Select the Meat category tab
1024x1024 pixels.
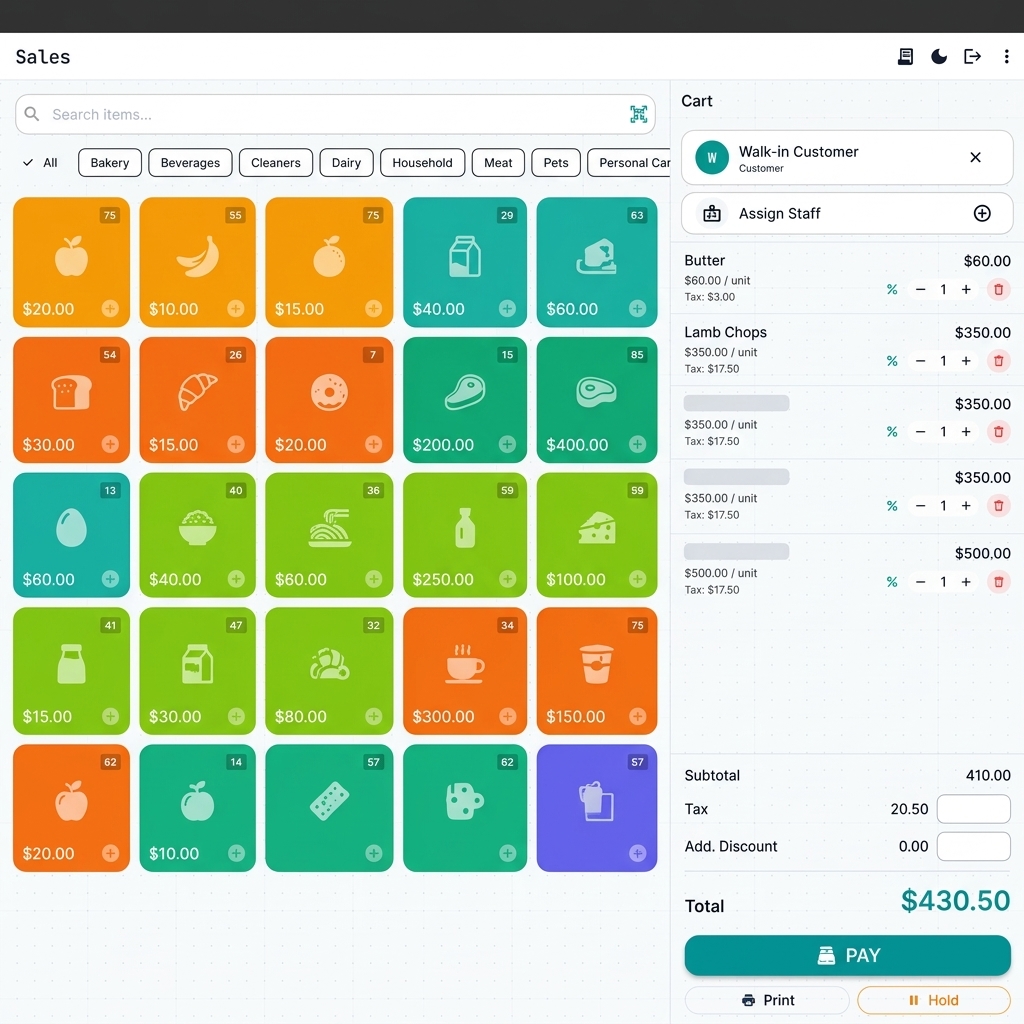tap(498, 162)
